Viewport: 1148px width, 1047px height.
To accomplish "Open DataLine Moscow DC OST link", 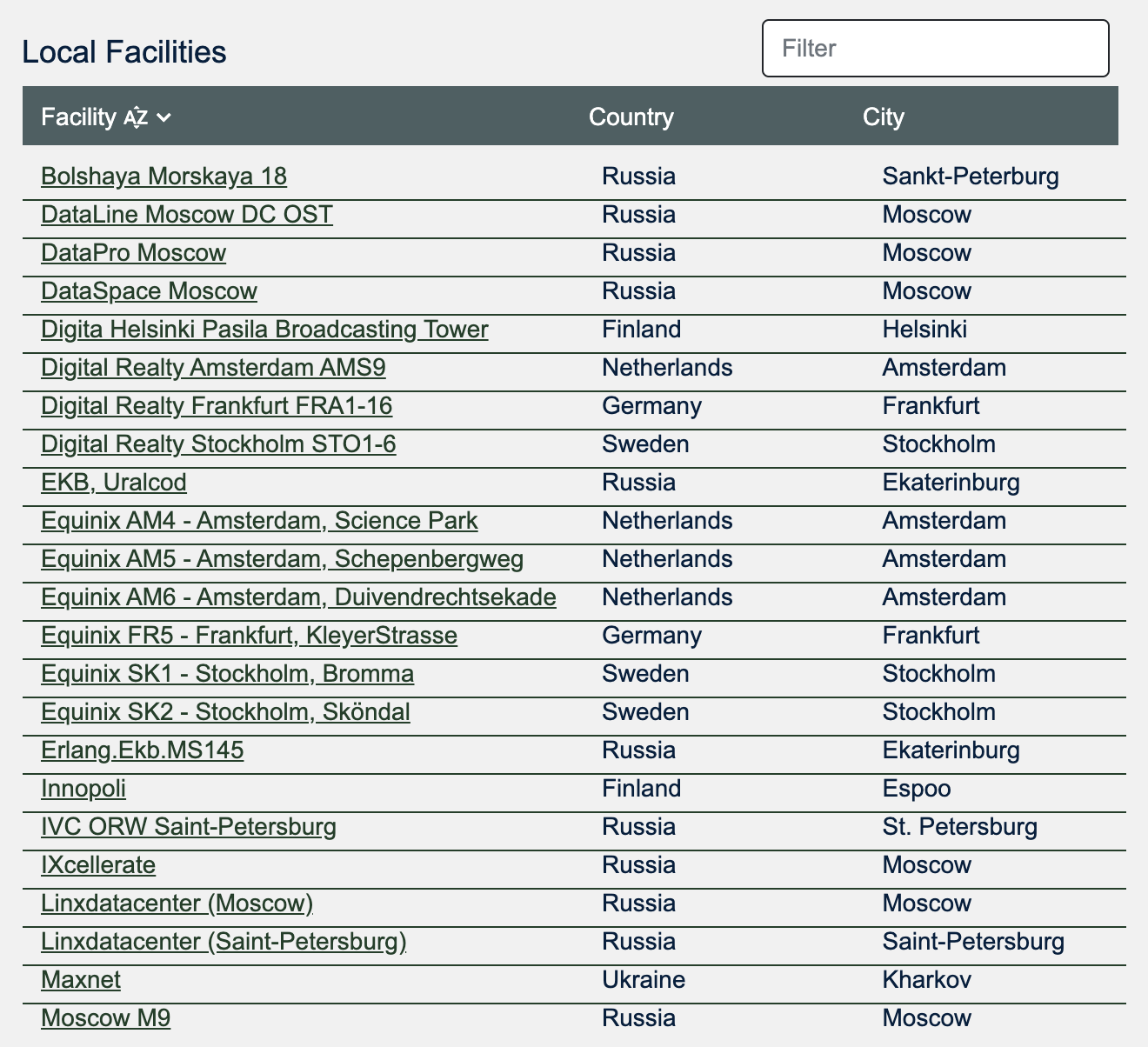I will (x=187, y=215).
